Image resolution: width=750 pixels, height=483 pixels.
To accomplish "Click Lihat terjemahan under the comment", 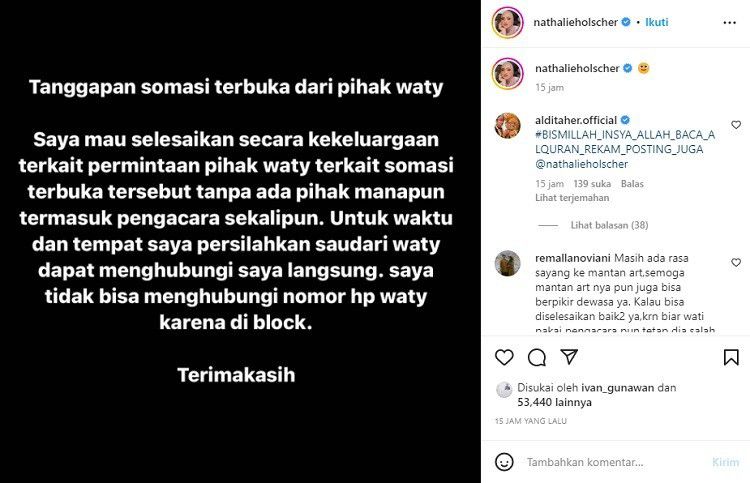I will point(572,198).
